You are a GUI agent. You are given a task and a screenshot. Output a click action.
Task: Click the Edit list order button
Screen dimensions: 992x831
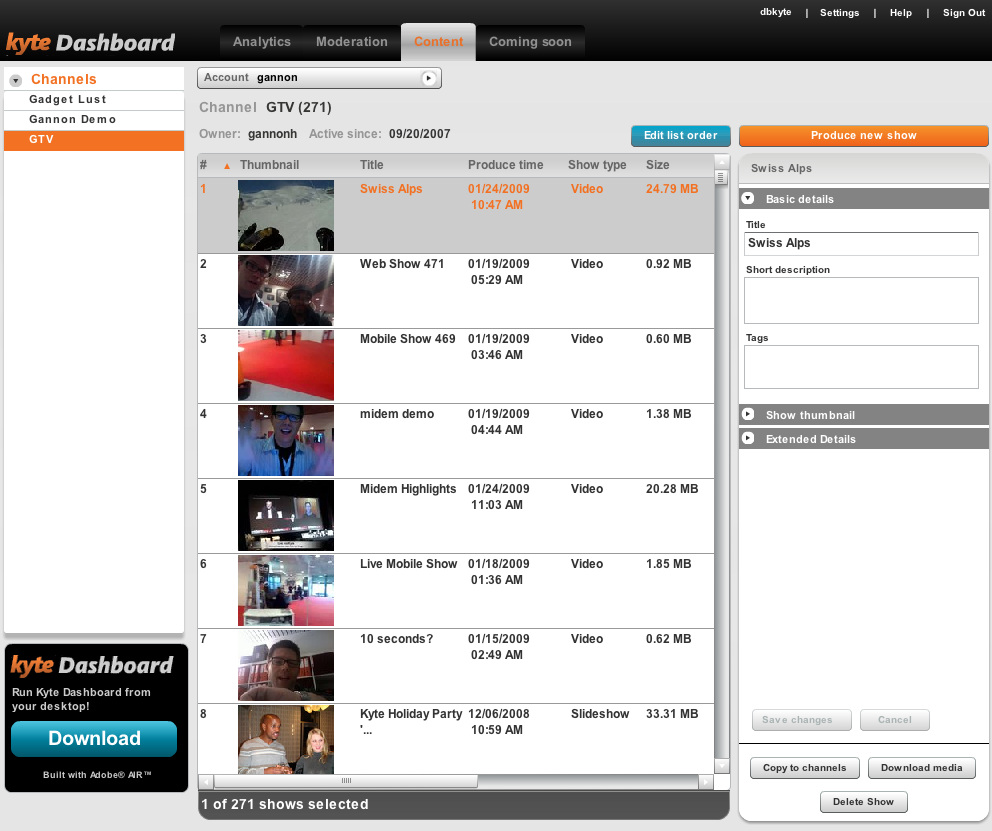coord(681,135)
